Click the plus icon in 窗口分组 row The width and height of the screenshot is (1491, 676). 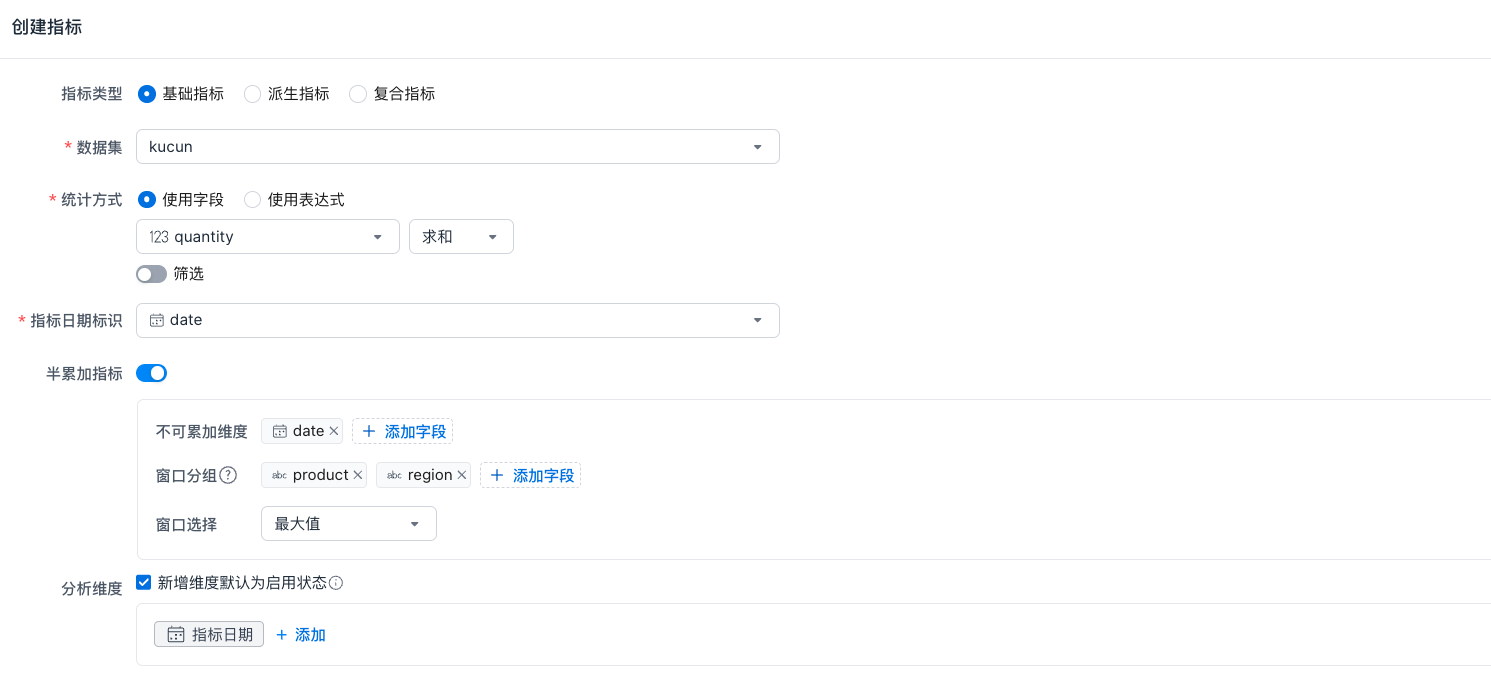497,475
